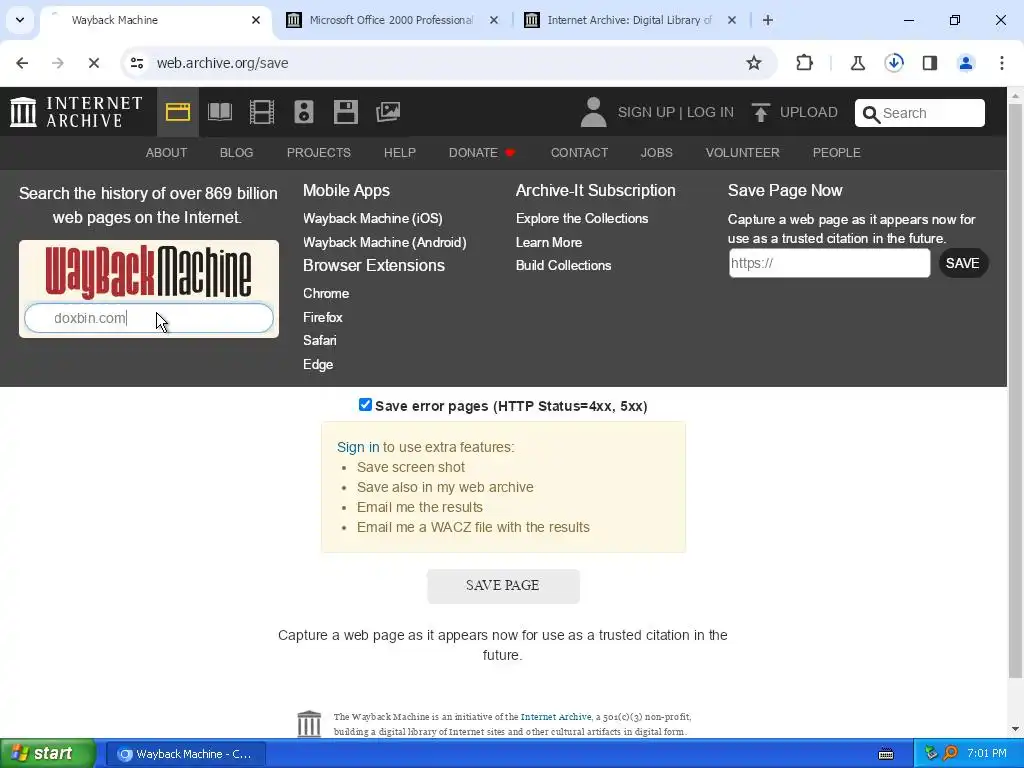Click Wayback Machine taskbar button
The height and width of the screenshot is (768, 1024).
click(x=185, y=754)
